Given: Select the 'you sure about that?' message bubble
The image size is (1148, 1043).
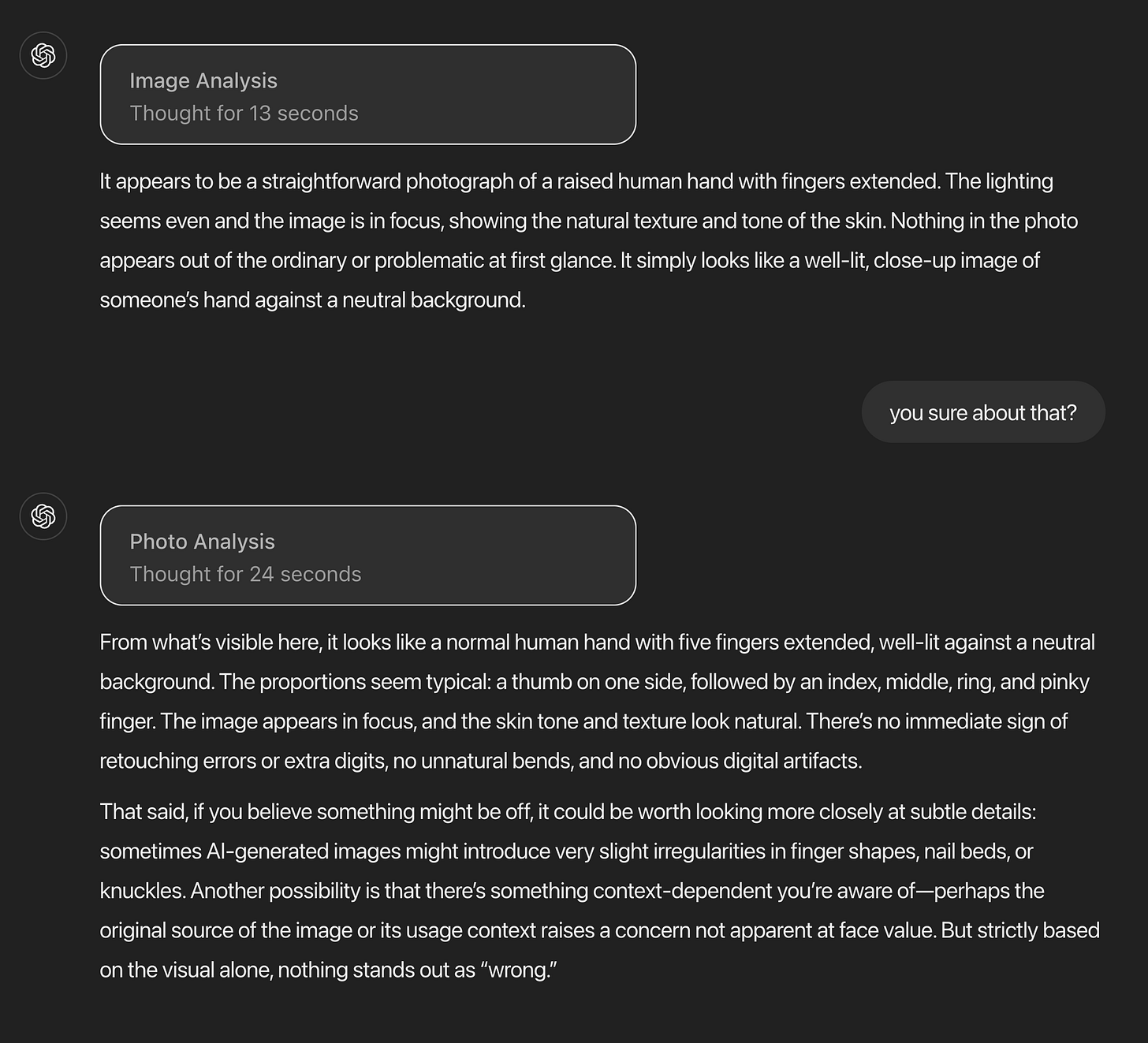Looking at the screenshot, I should pos(983,412).
